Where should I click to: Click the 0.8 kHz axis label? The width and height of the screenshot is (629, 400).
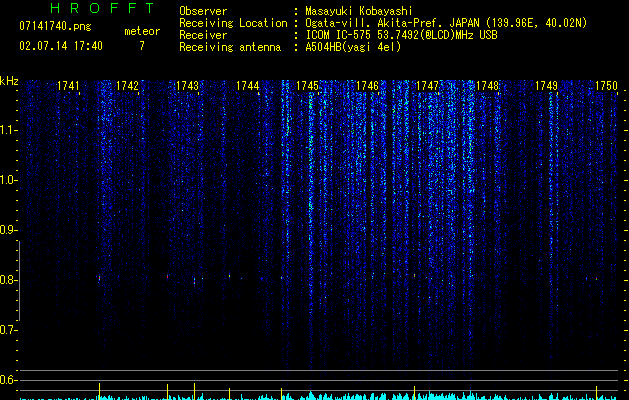[8, 280]
